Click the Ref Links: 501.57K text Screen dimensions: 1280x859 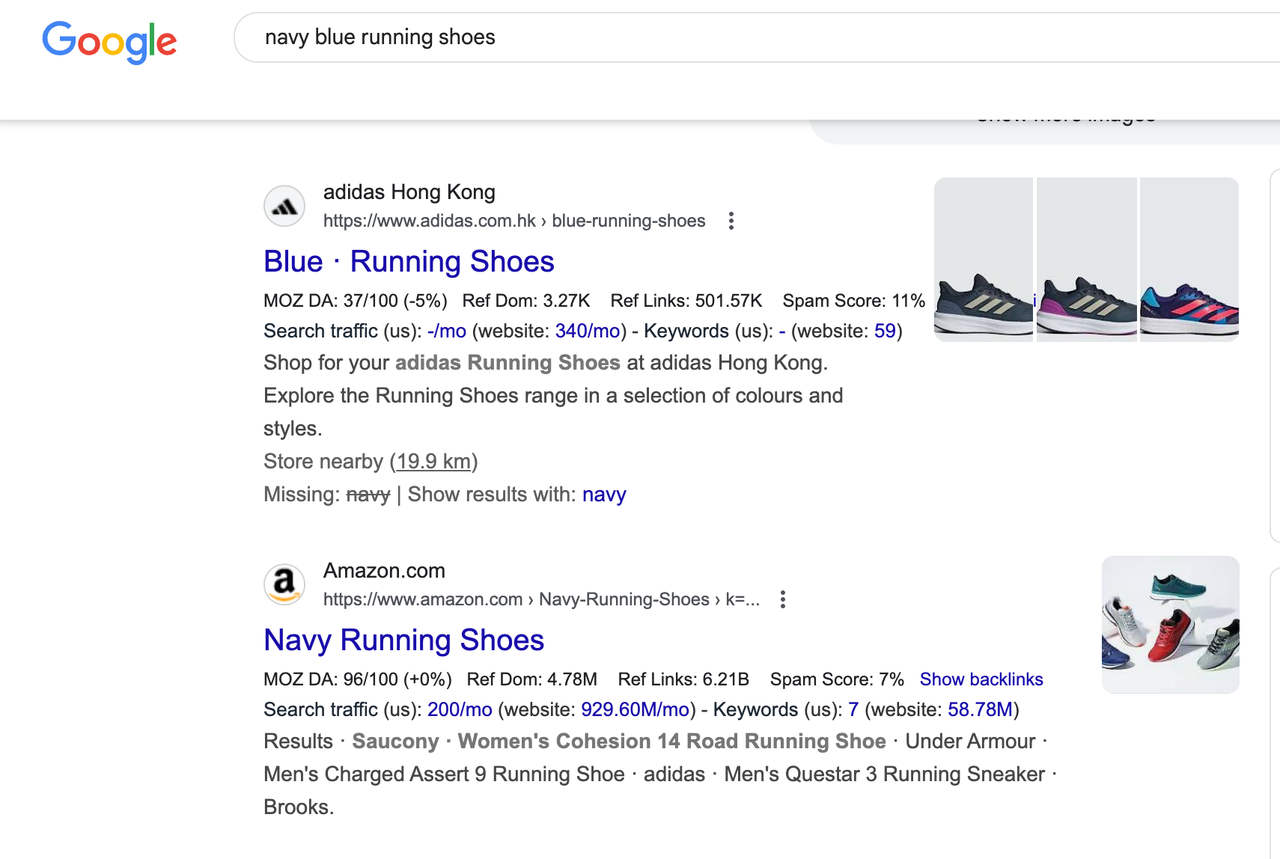point(686,301)
